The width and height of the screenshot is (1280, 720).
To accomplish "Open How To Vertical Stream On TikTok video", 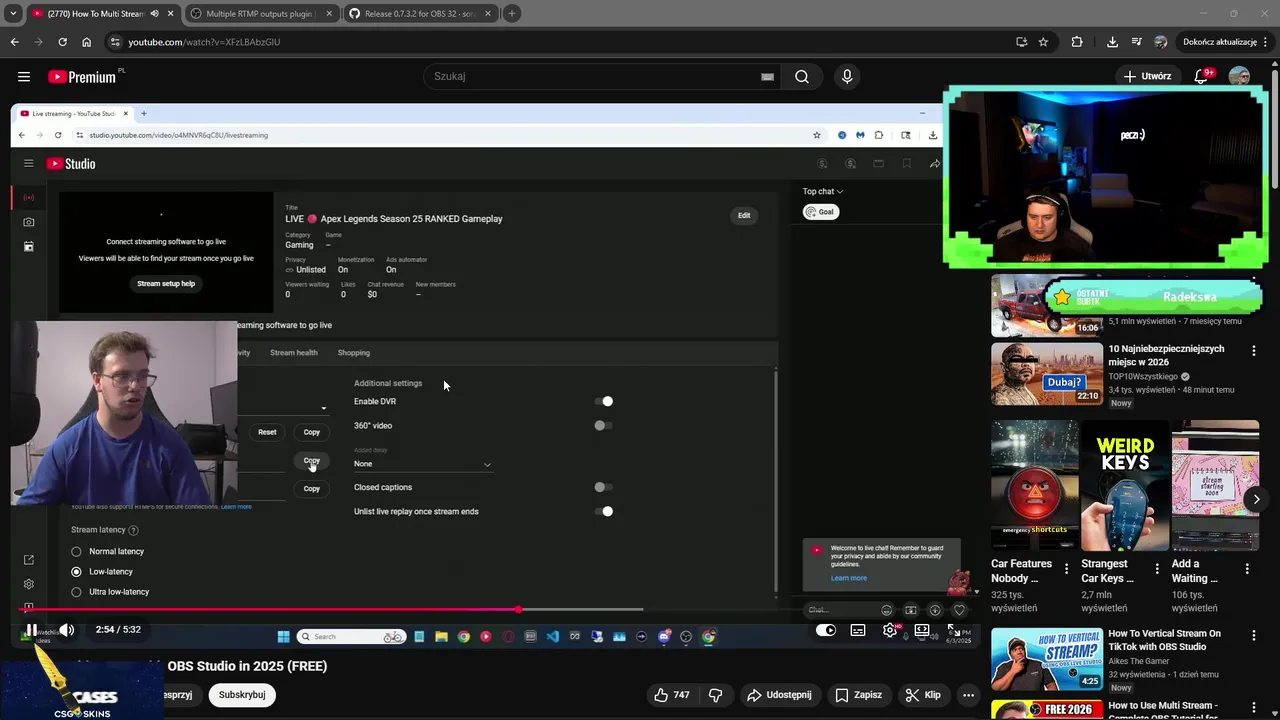I will (1164, 640).
